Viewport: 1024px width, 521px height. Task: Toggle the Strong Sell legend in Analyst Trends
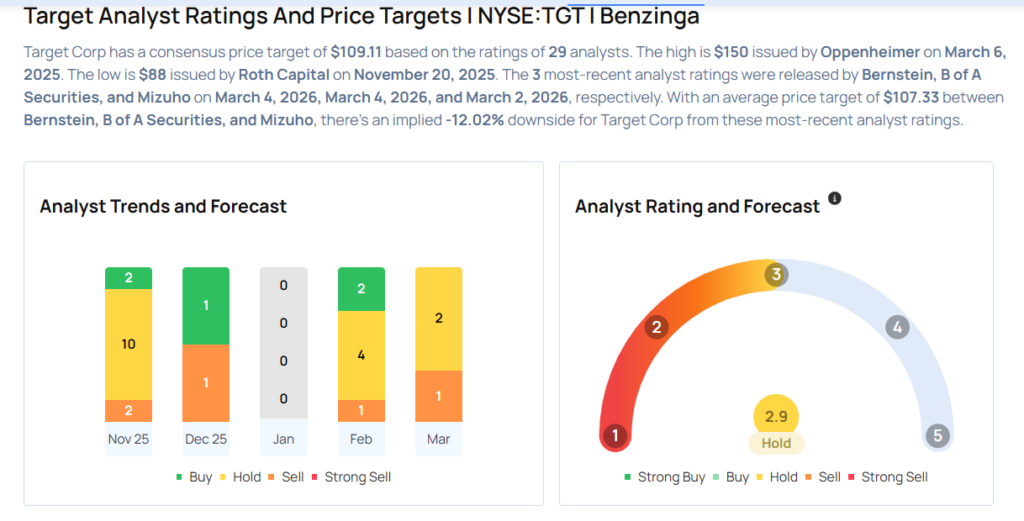coord(350,477)
